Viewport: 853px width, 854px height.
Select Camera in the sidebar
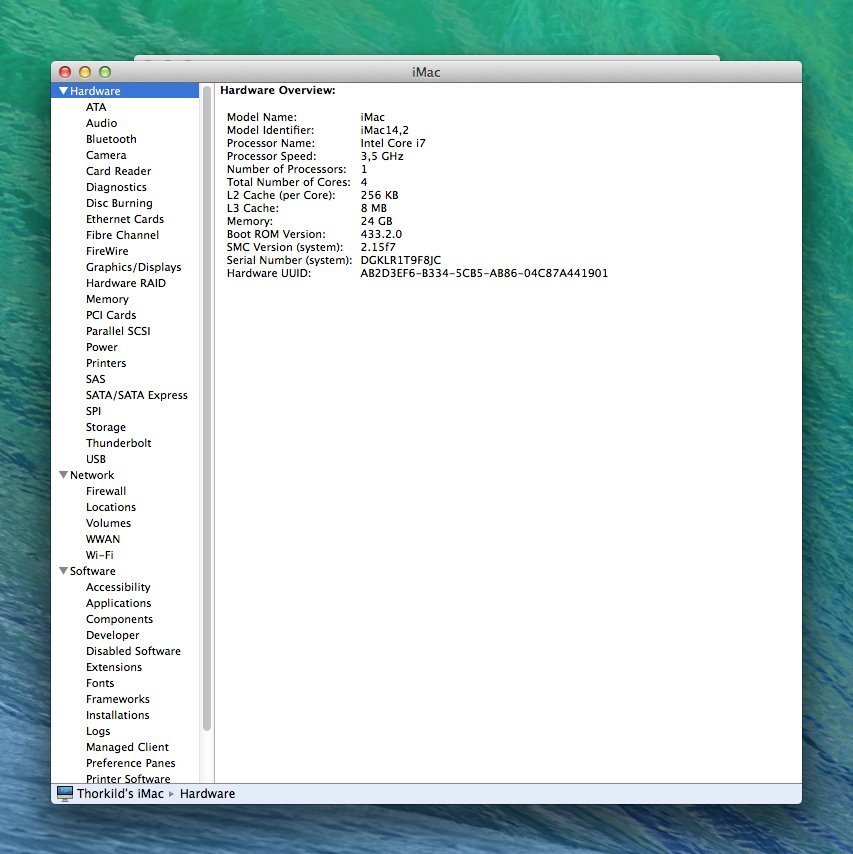coord(106,155)
